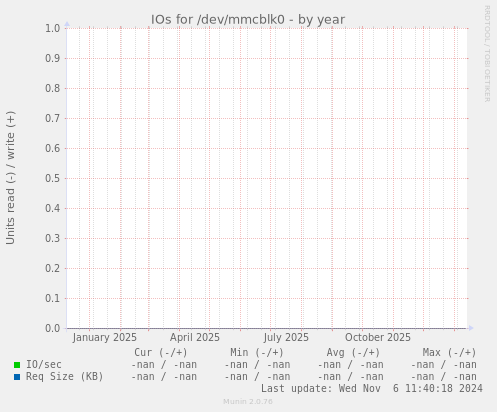Click the IO/sec Min '-nan / -nan' value
This screenshot has width=497, height=412.
(x=257, y=365)
